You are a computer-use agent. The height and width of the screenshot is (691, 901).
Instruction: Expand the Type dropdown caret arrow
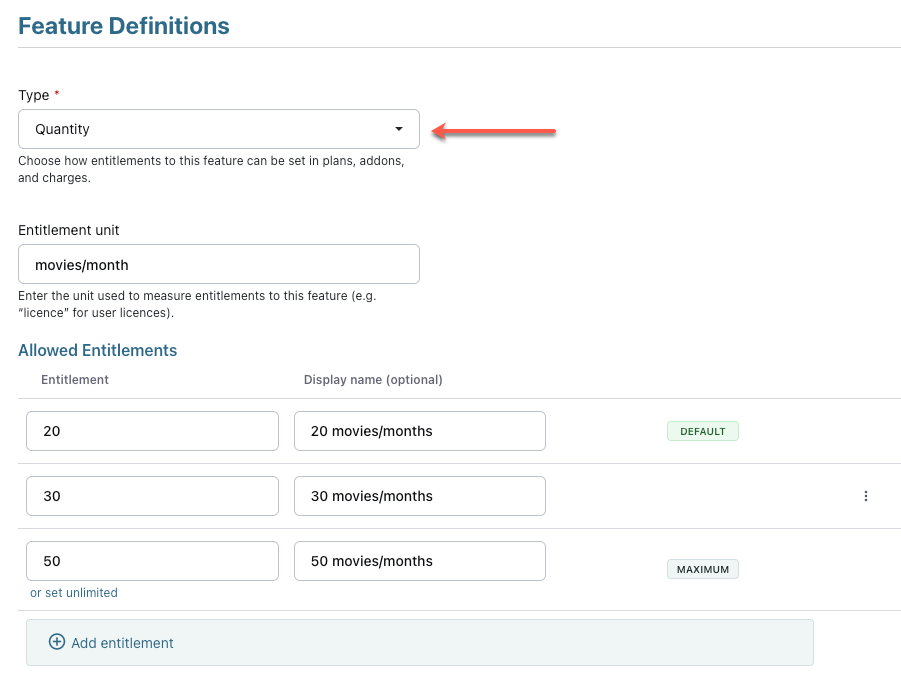(399, 129)
